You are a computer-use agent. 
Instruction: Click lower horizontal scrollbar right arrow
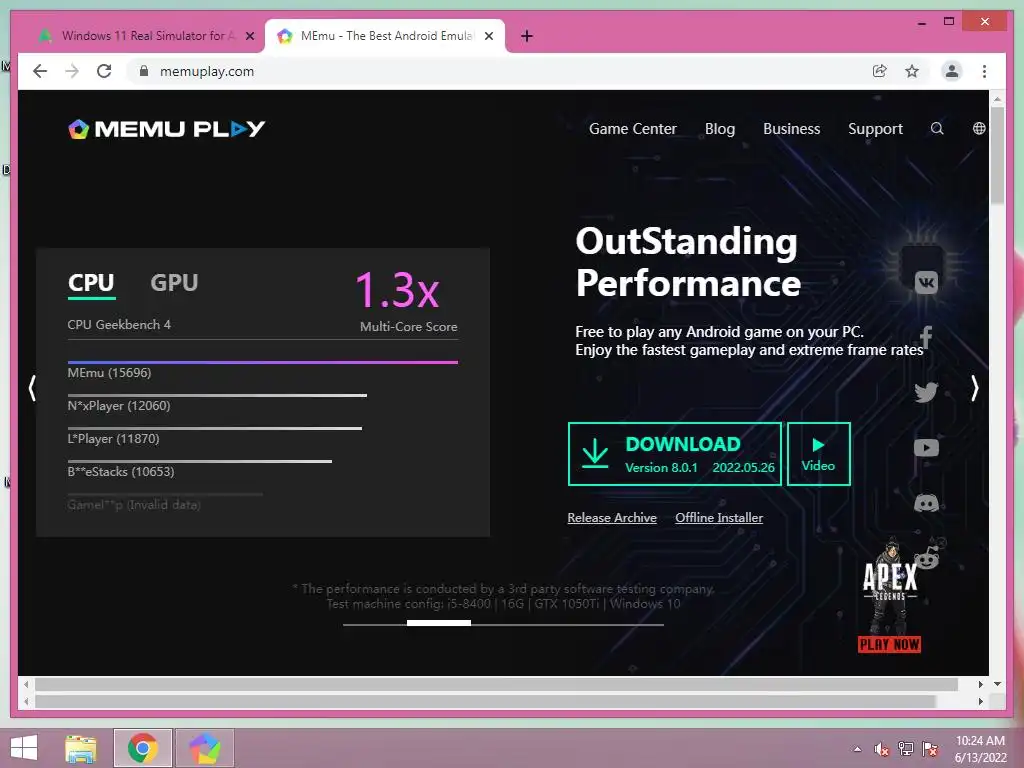point(980,701)
